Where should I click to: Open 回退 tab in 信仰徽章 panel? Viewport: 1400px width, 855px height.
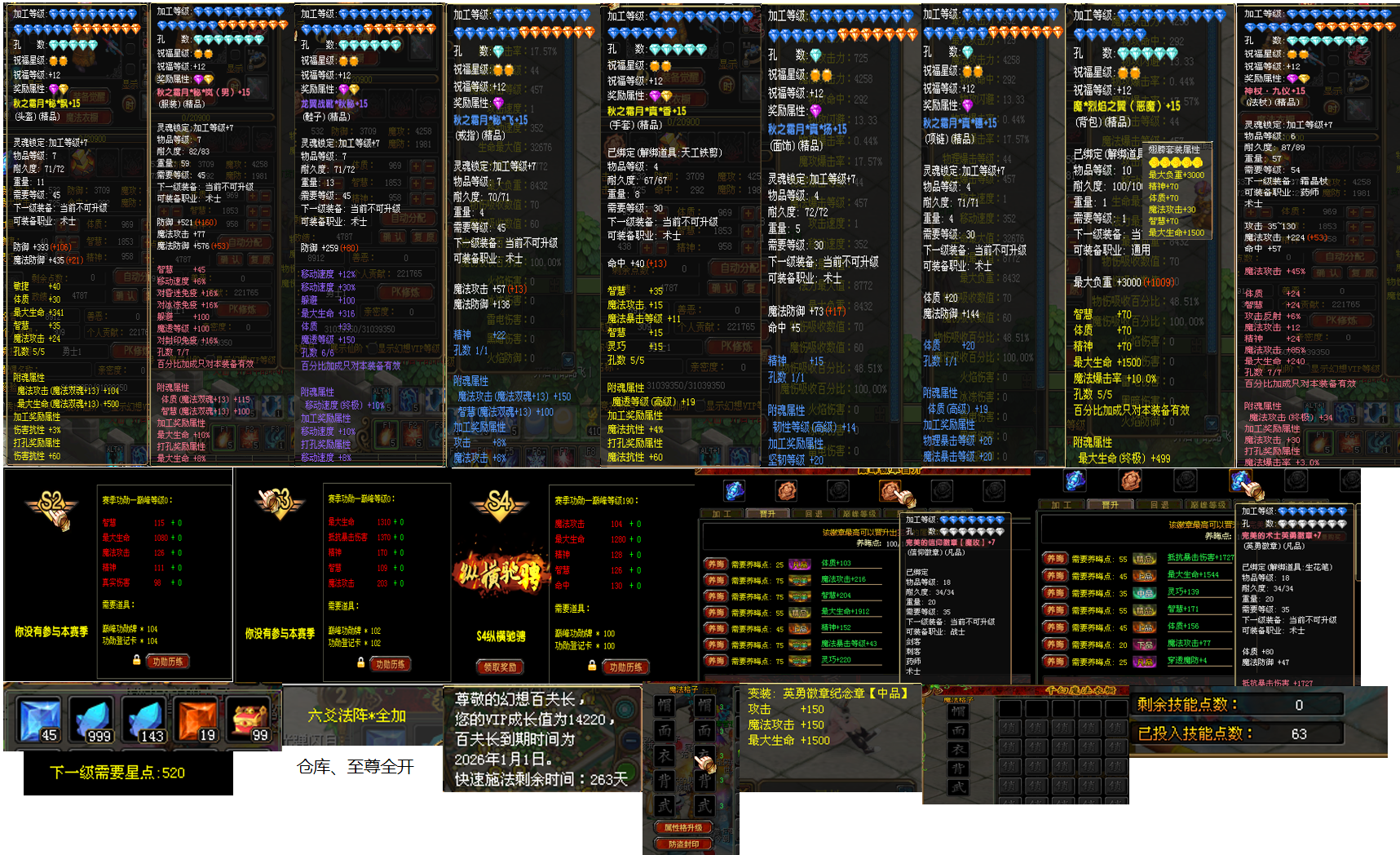[814, 515]
